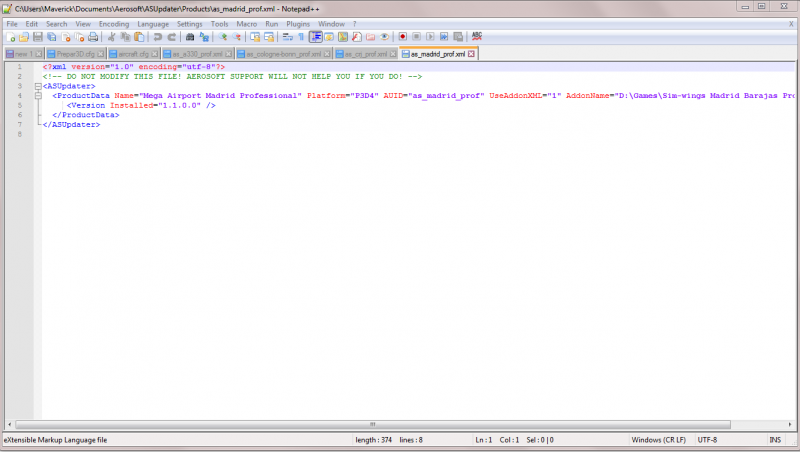The height and width of the screenshot is (452, 800).
Task: Toggle Word Wrap toolbar button
Action: point(288,37)
